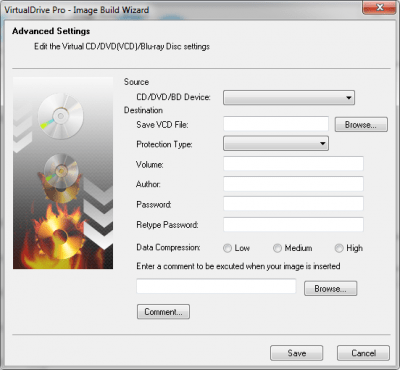Click the middle half-burning disc graphic

coord(61,177)
